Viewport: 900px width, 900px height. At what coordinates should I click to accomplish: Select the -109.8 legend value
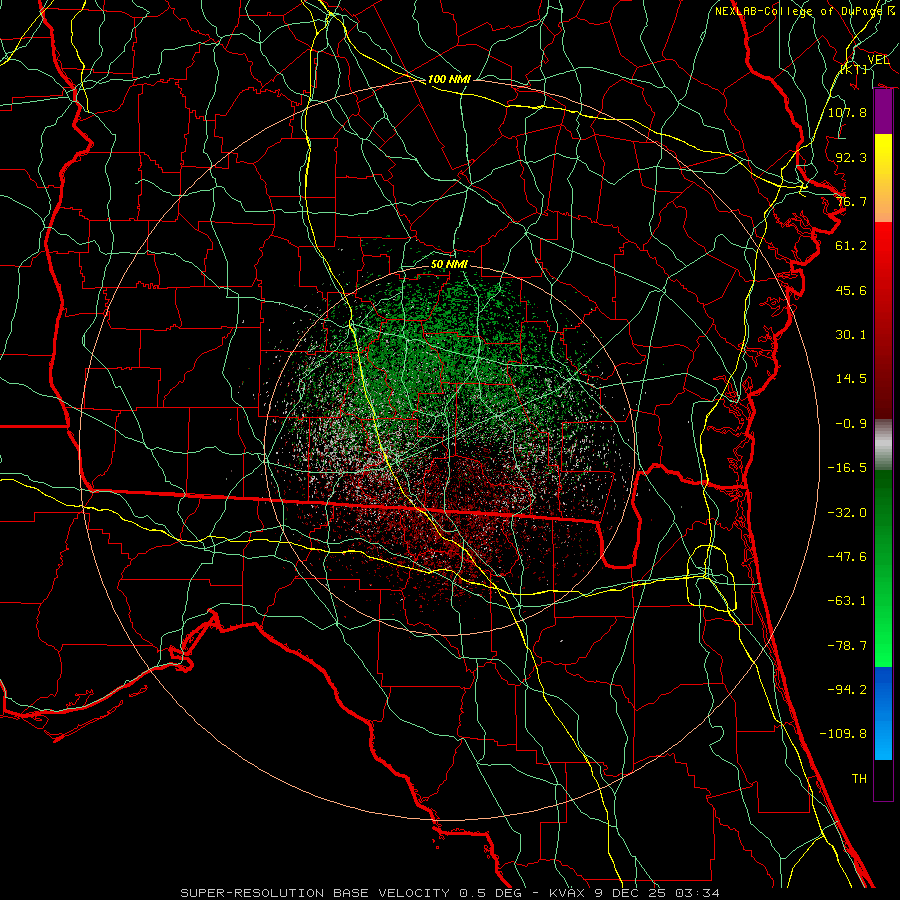843,734
